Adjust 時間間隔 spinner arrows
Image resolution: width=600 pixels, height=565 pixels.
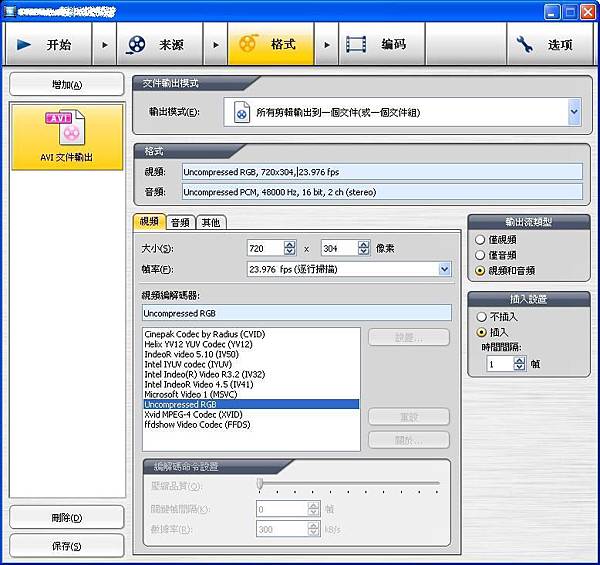pos(519,363)
